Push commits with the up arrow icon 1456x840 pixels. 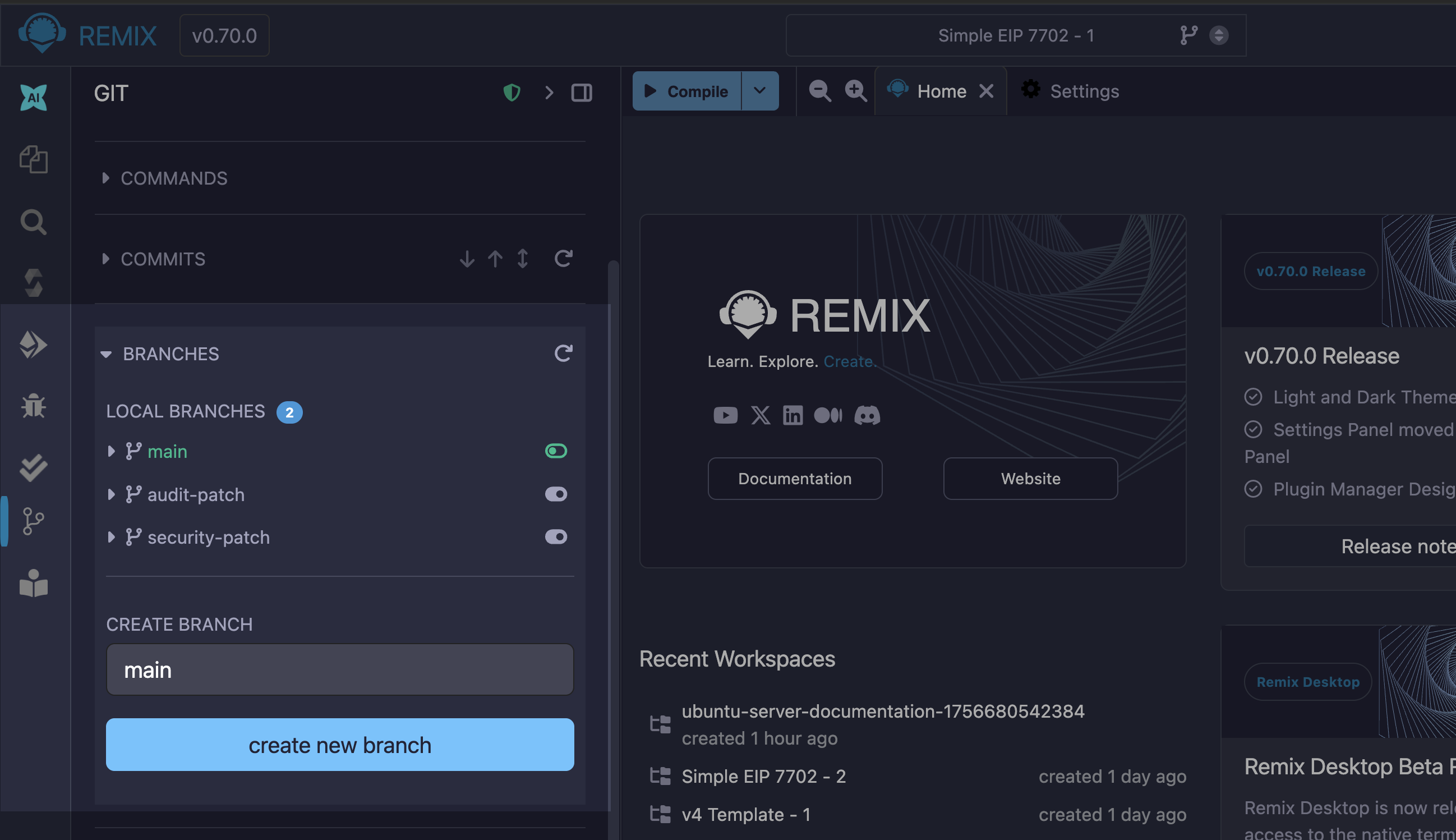click(x=495, y=259)
